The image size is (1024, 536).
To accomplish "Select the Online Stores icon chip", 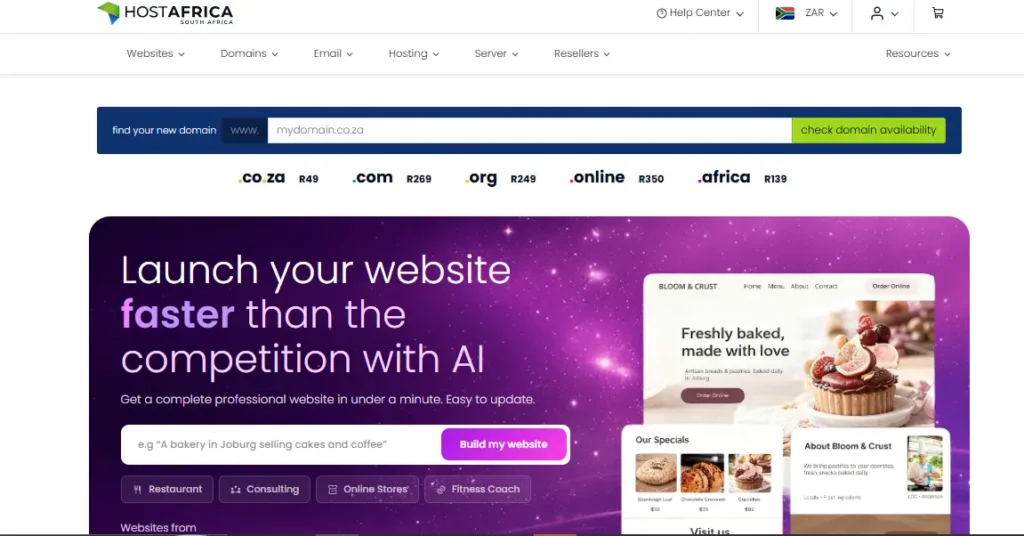I will 367,489.
